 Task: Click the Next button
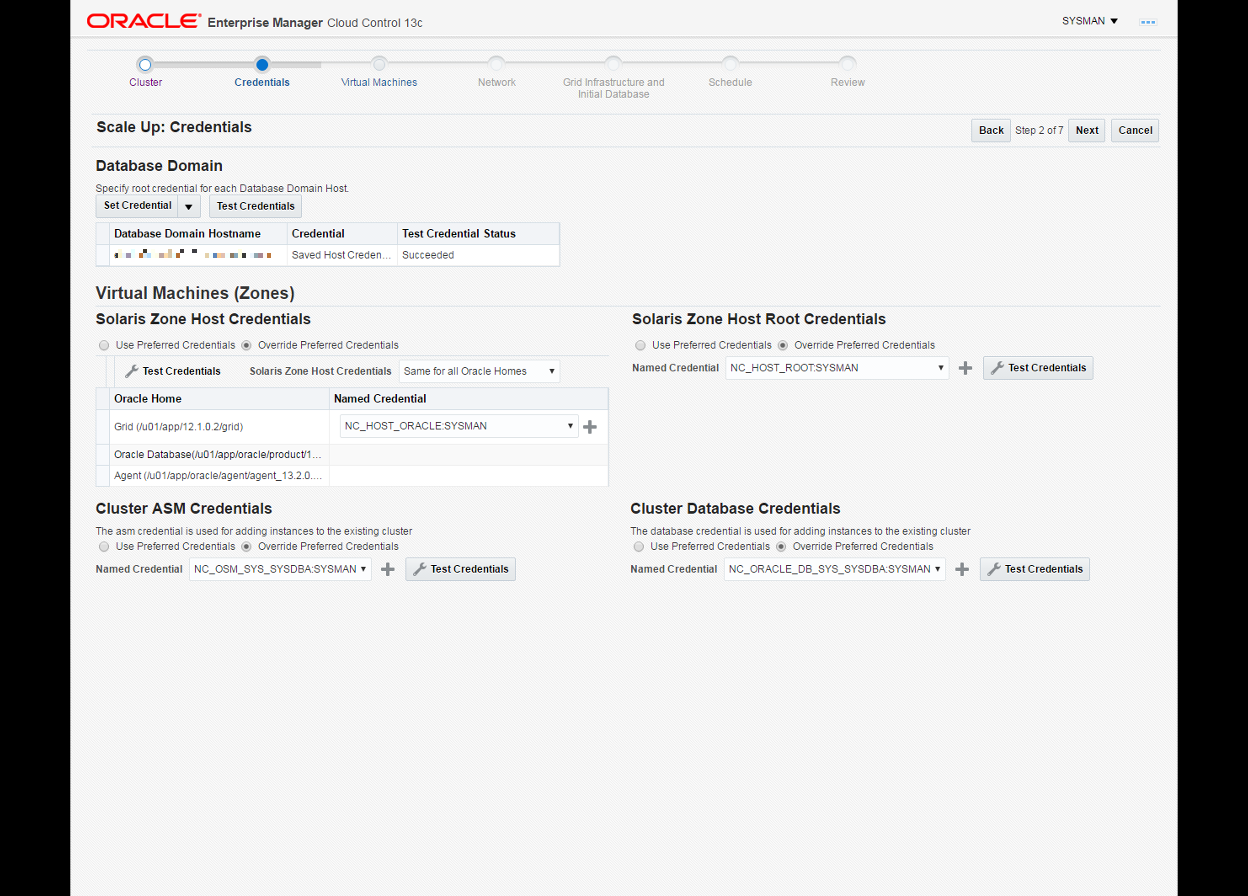pyautogui.click(x=1087, y=130)
